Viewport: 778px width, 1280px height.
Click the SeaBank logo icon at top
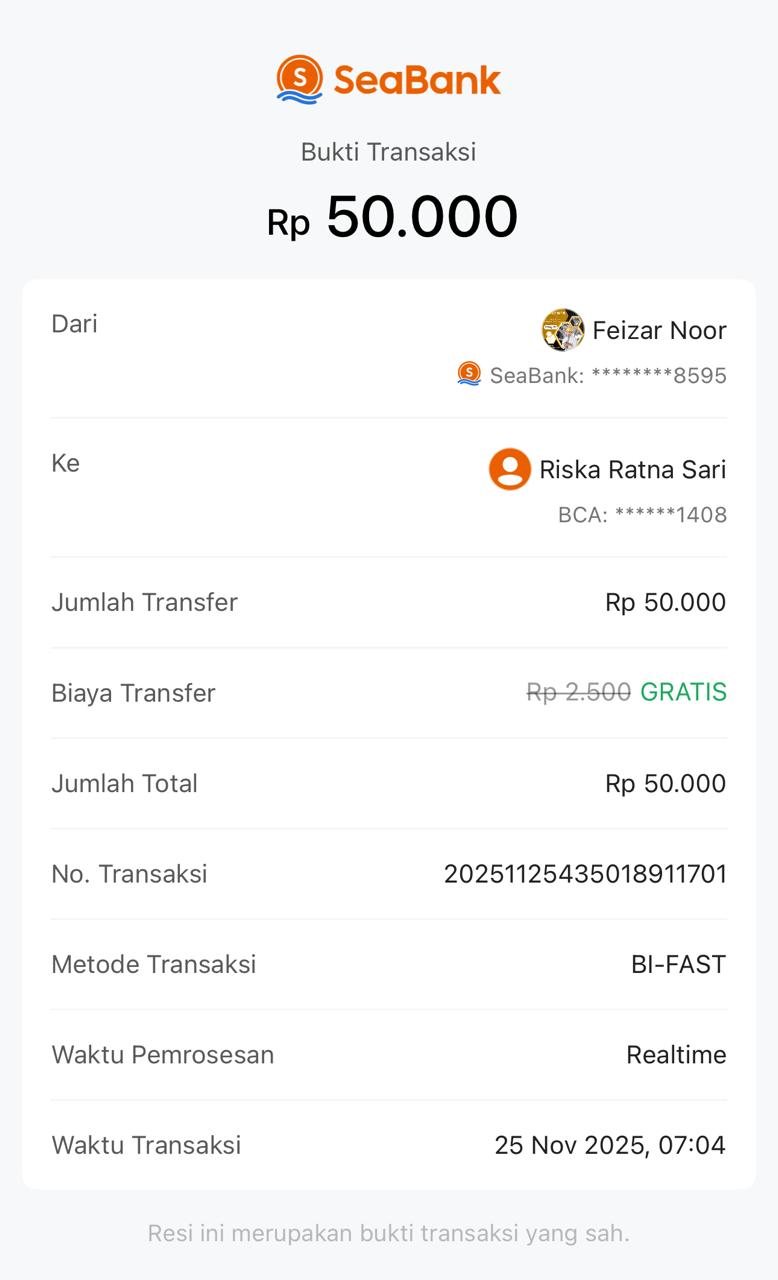[x=300, y=79]
